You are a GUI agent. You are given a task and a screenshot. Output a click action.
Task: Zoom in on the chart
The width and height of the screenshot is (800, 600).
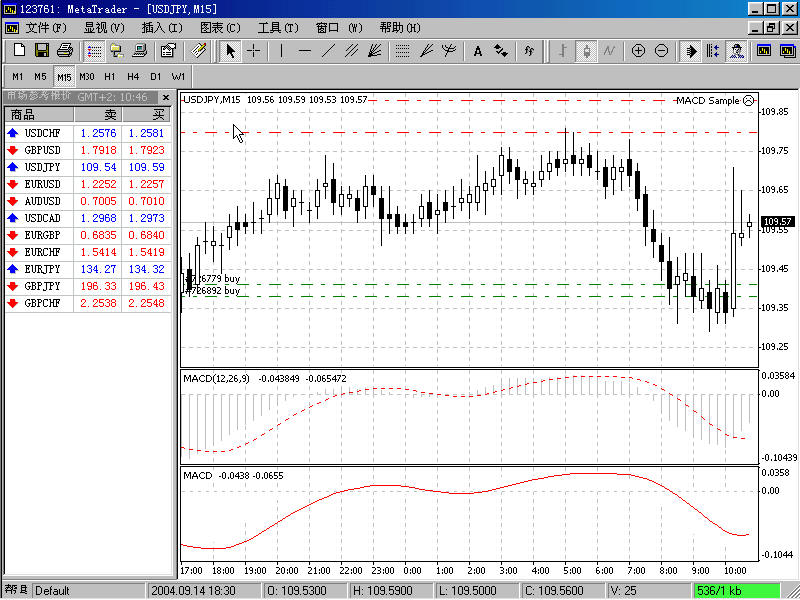638,51
